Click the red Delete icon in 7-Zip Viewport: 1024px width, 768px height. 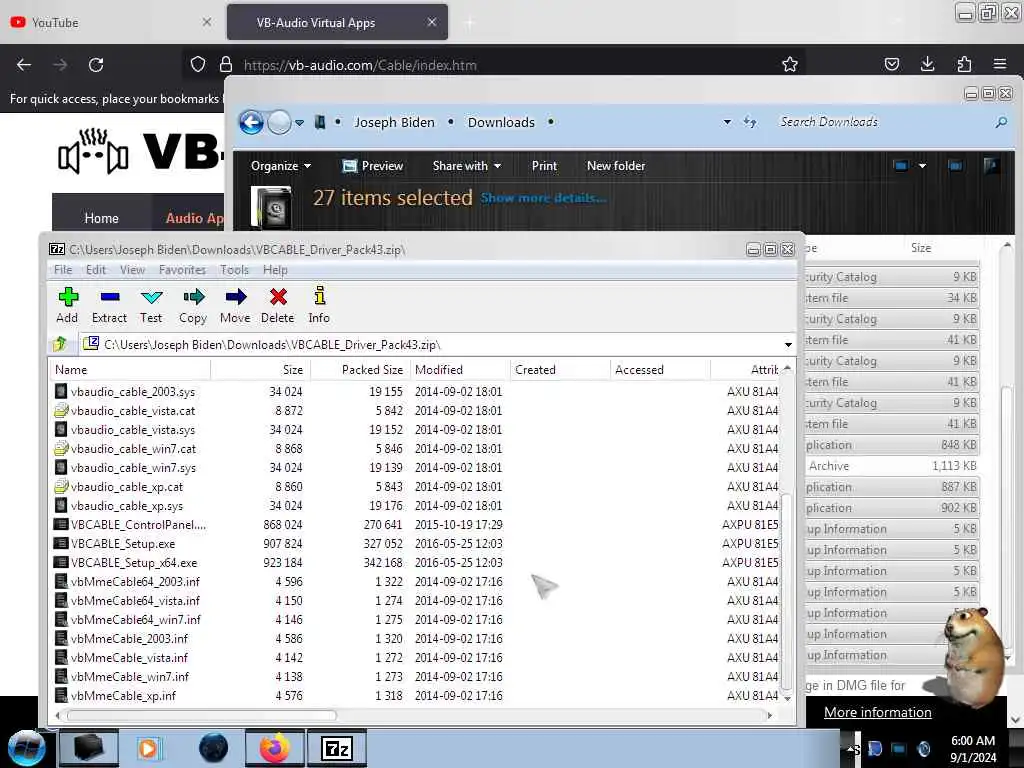(278, 305)
